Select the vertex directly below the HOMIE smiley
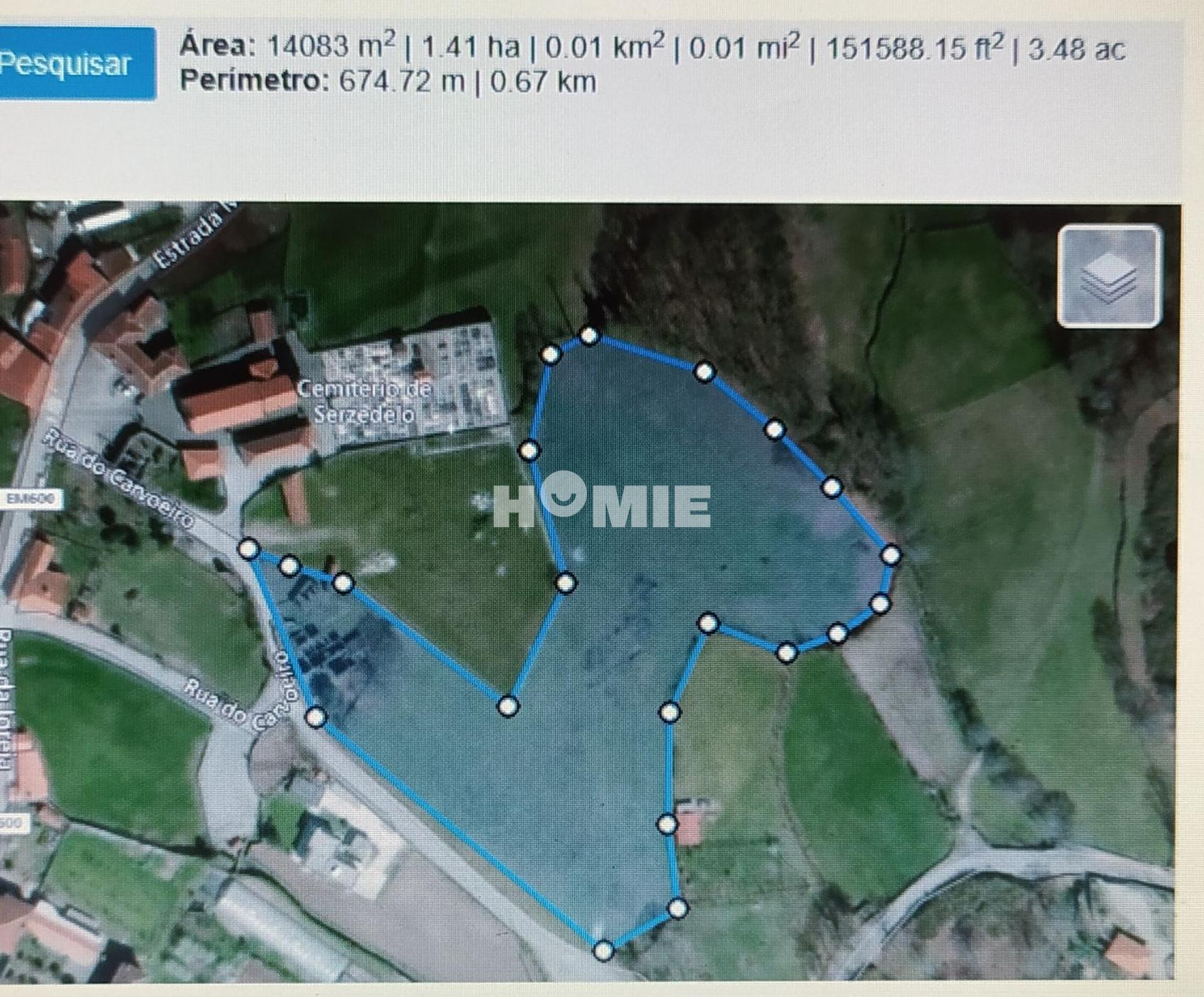The image size is (1204, 997). pyautogui.click(x=566, y=583)
